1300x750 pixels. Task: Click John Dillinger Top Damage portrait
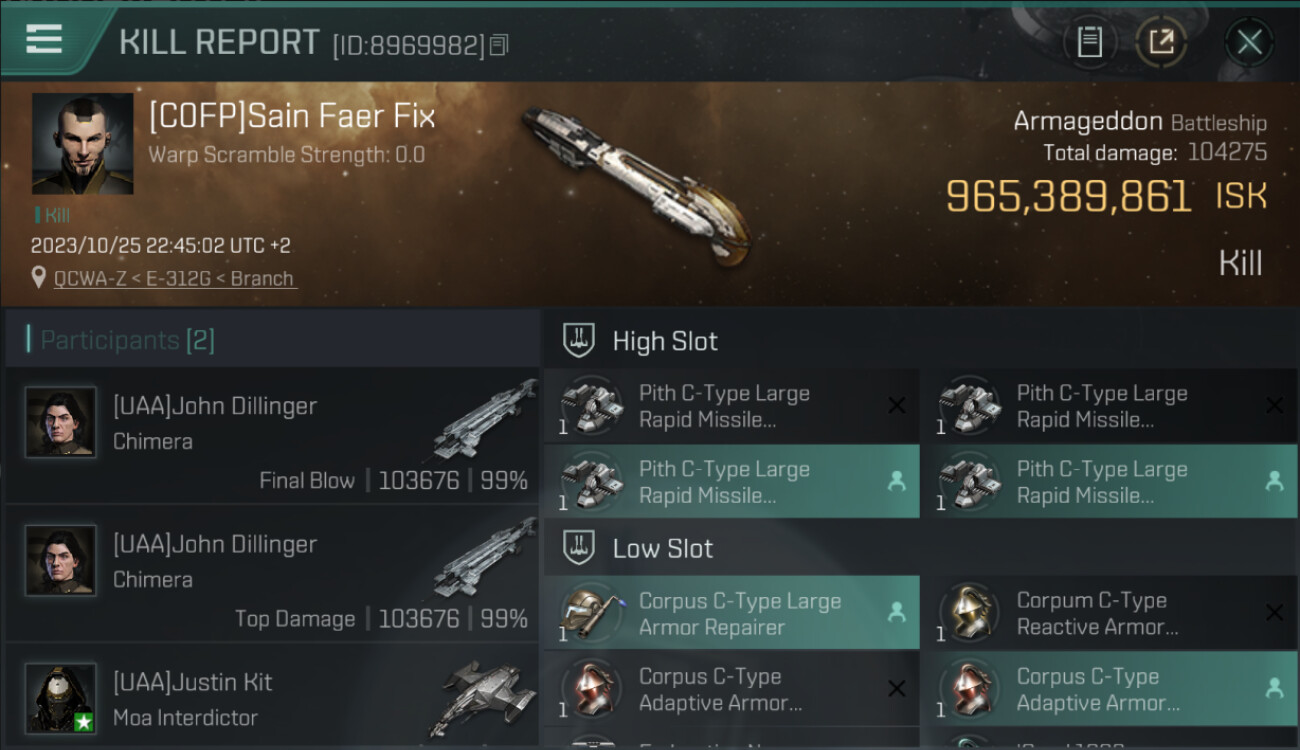[x=61, y=560]
